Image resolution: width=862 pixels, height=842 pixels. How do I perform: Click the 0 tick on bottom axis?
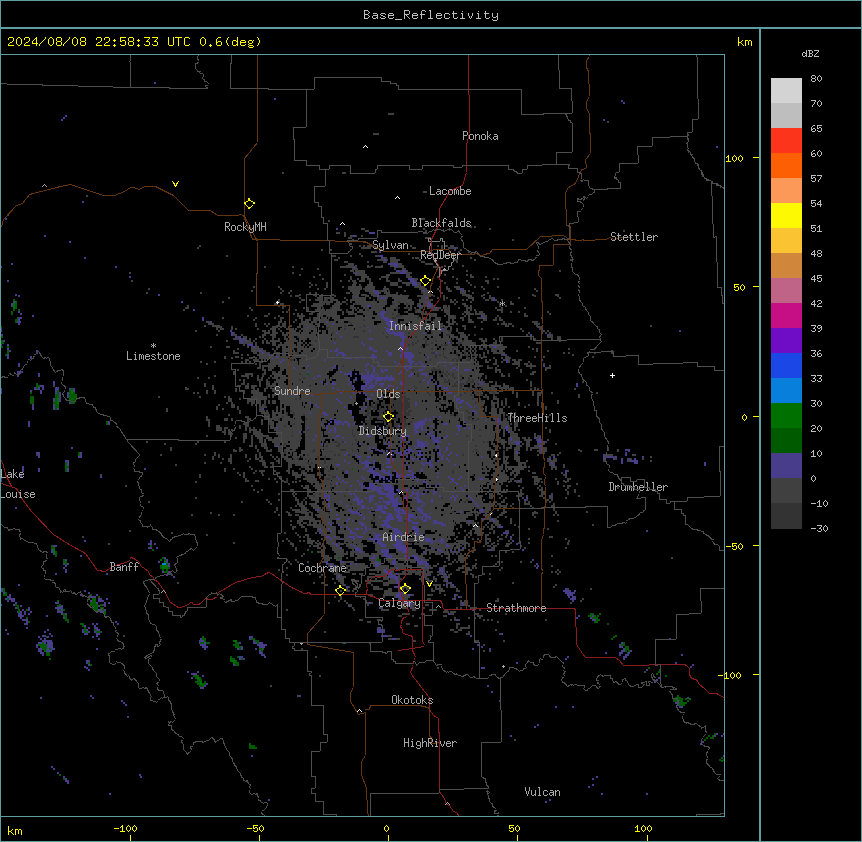click(x=386, y=828)
